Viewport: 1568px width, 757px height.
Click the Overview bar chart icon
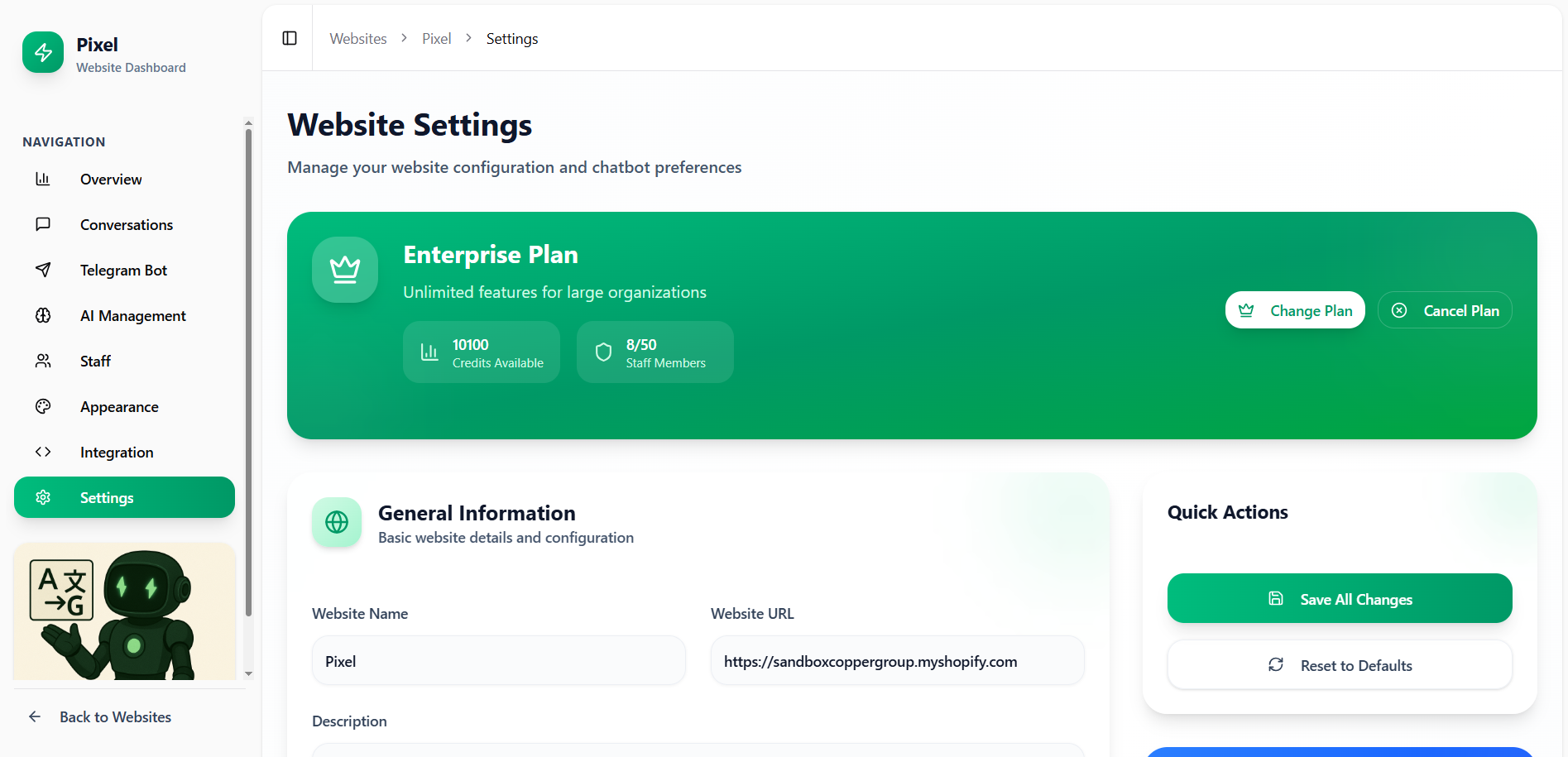click(x=43, y=179)
